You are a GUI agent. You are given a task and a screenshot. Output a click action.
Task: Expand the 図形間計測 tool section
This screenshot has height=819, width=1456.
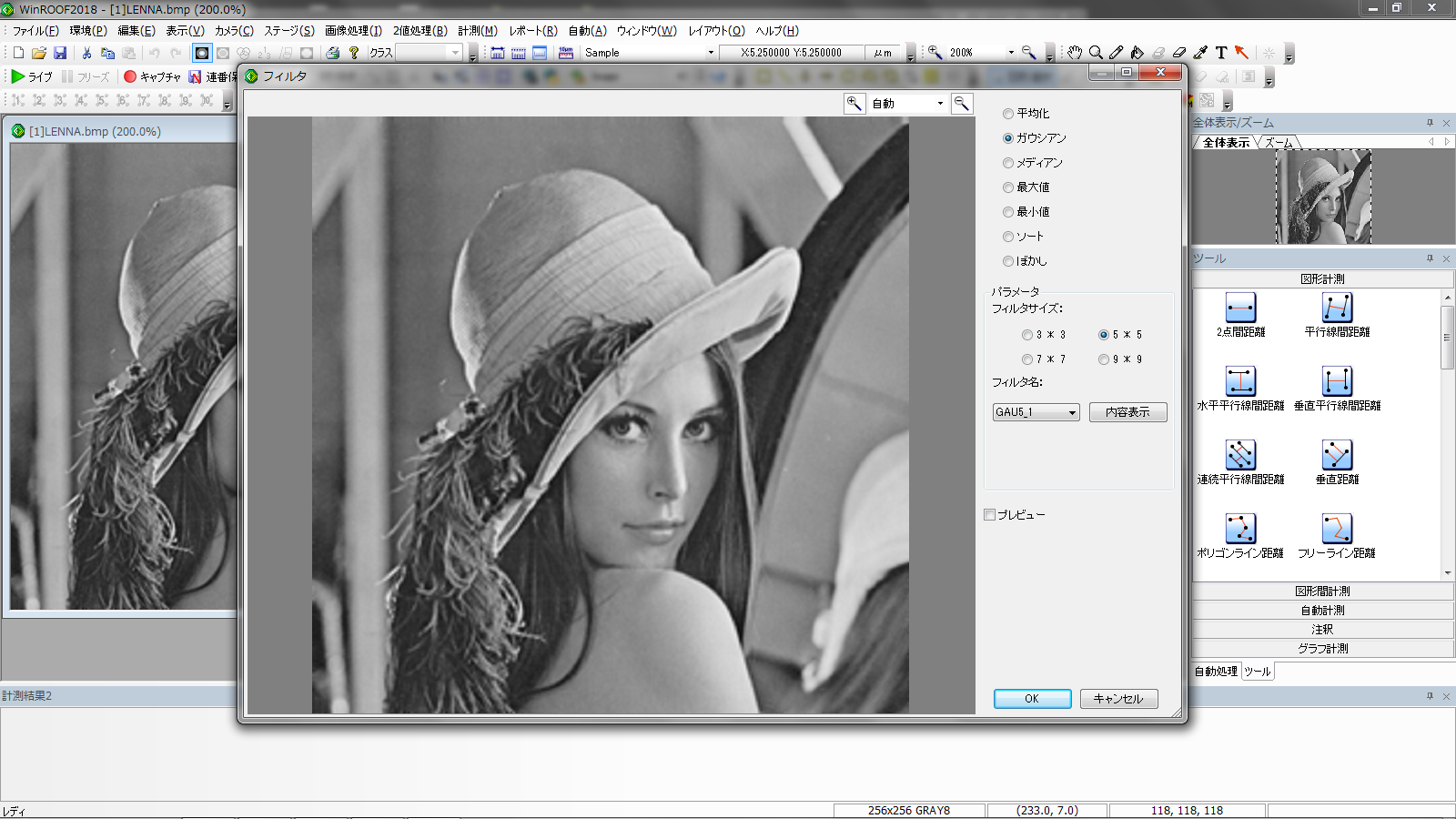click(1322, 591)
